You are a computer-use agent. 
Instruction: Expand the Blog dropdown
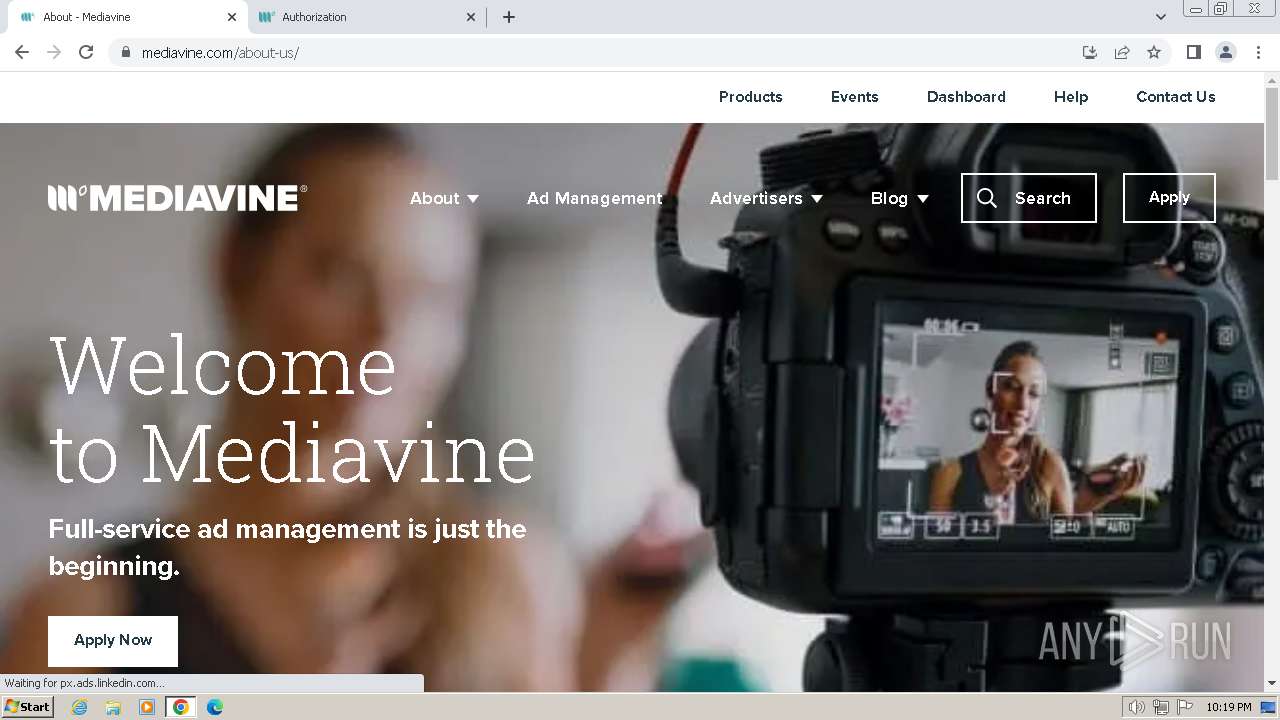click(899, 198)
